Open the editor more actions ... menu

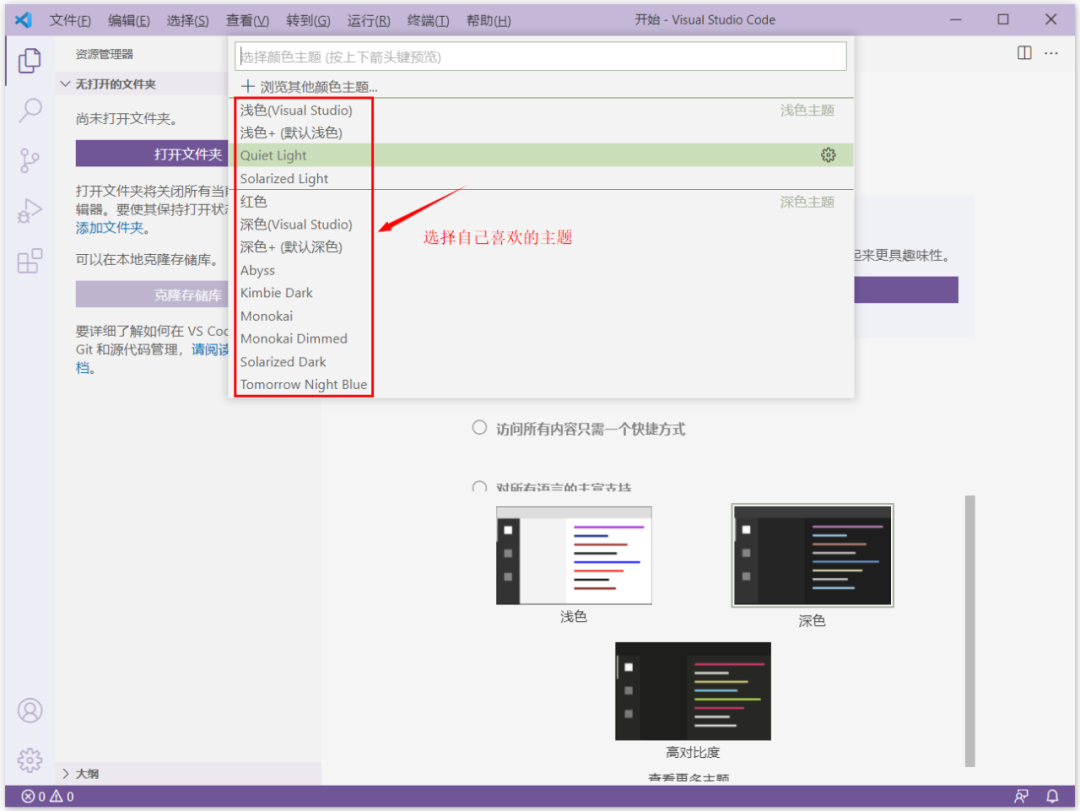[1052, 53]
